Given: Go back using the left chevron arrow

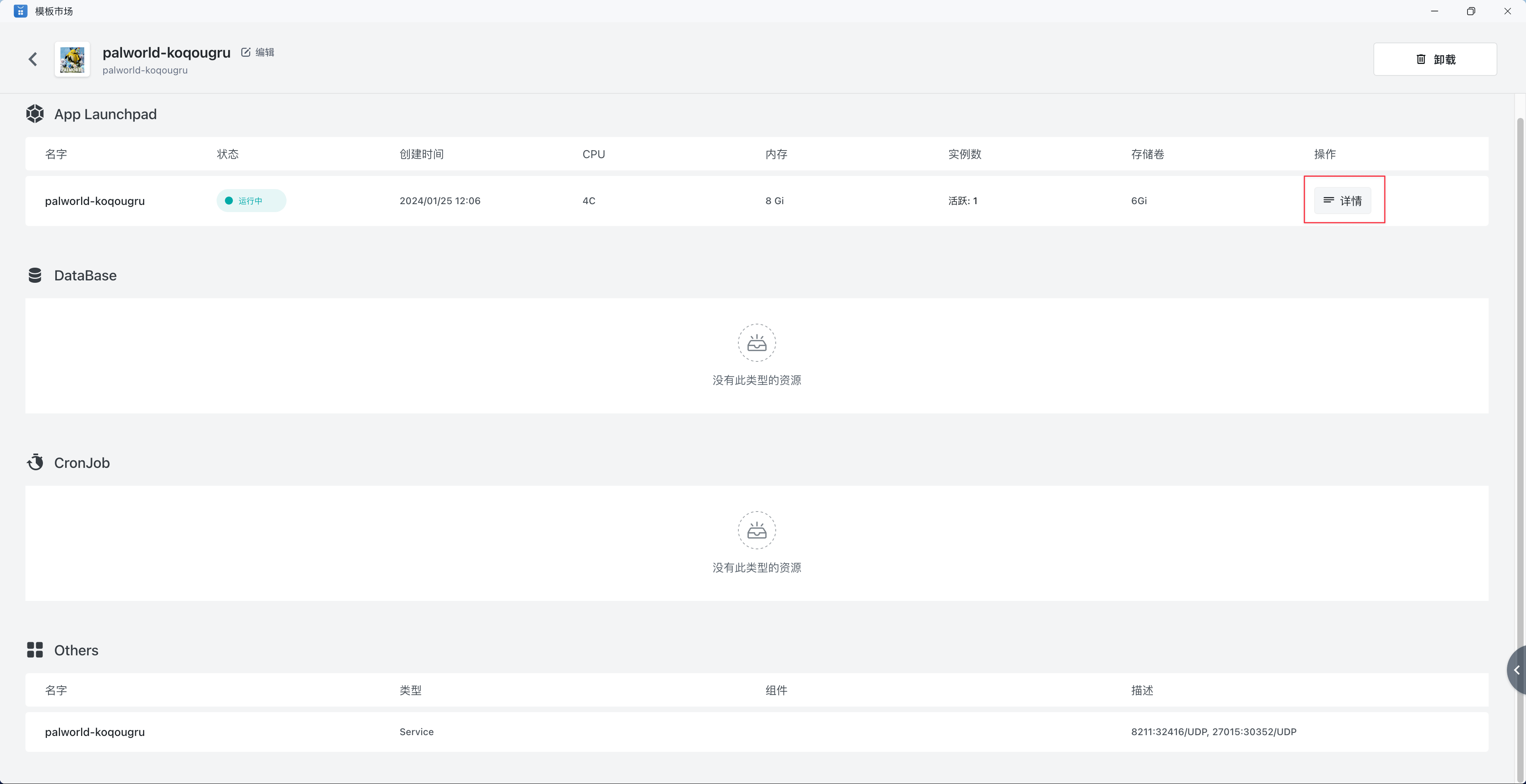Looking at the screenshot, I should click(x=33, y=59).
